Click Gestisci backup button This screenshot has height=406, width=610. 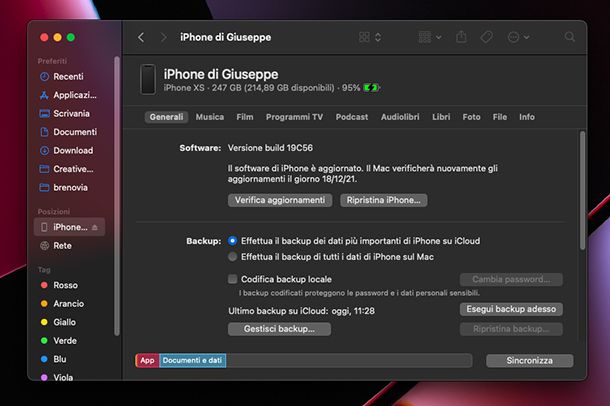[x=279, y=329]
